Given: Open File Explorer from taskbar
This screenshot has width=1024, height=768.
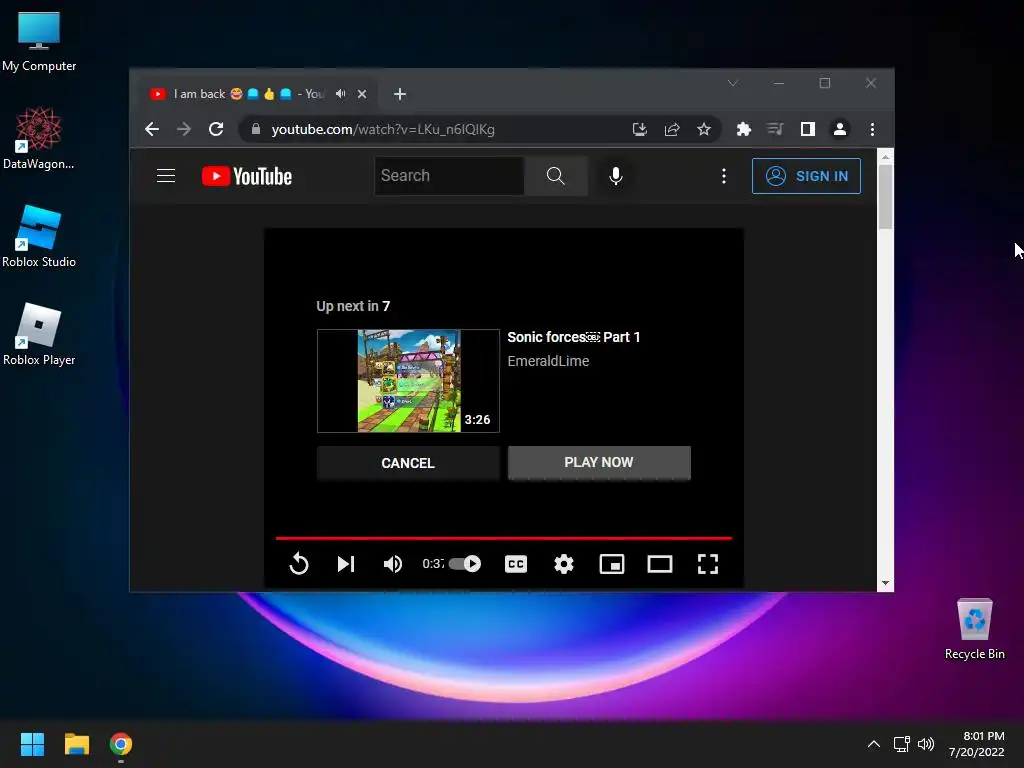Looking at the screenshot, I should pyautogui.click(x=76, y=744).
